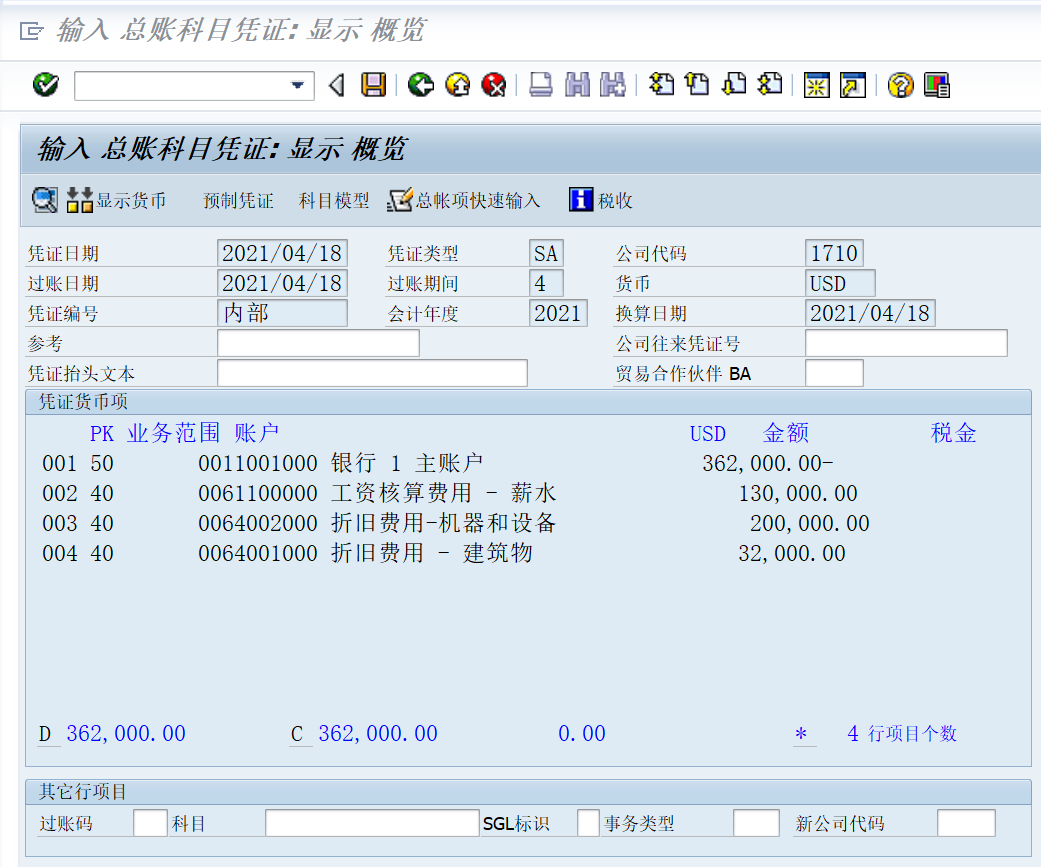1041x867 pixels.
Task: Open Help with the question mark icon
Action: point(900,85)
